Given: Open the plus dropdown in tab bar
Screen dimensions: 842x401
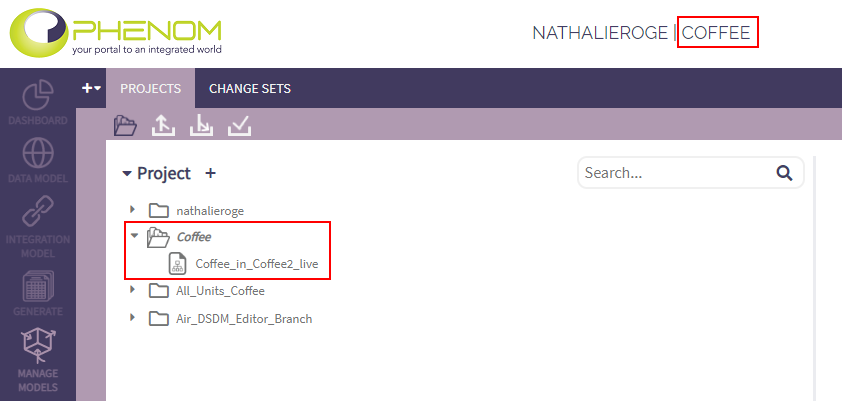Looking at the screenshot, I should 92,88.
